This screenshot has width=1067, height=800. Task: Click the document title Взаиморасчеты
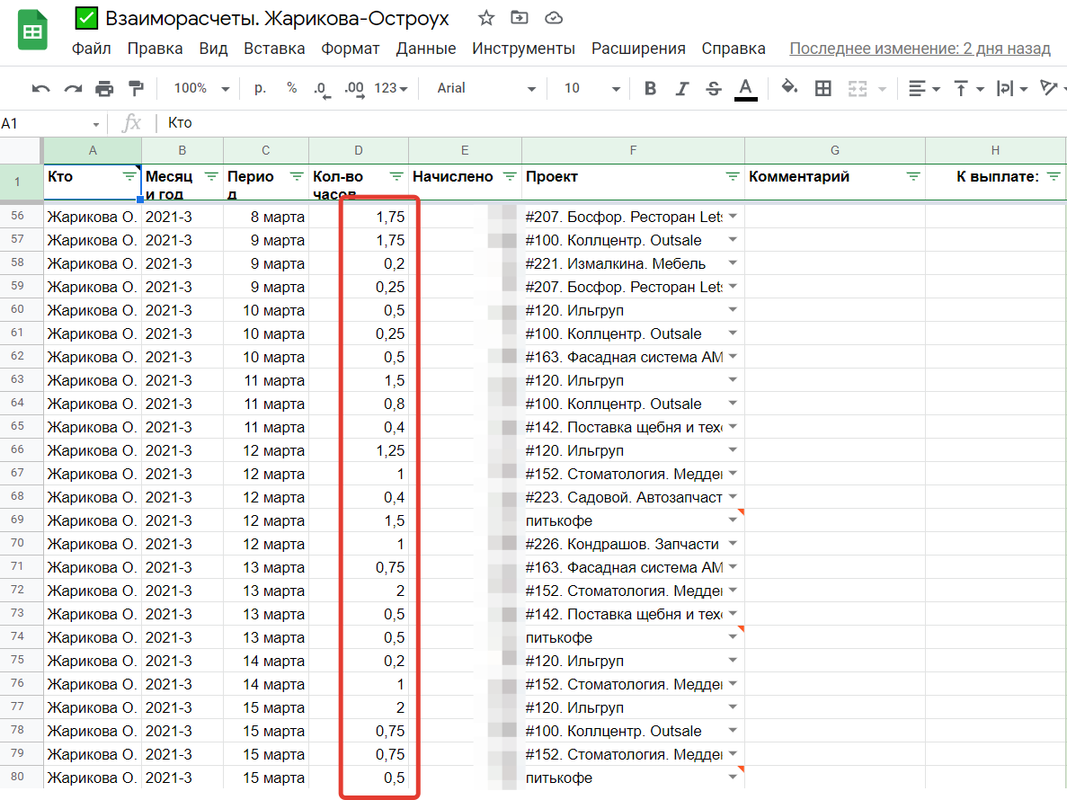277,18
